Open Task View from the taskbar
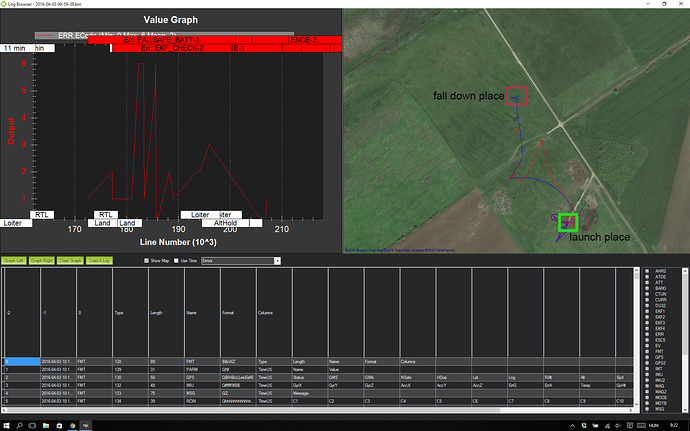Screen dimensions: 690x431 click(32, 425)
